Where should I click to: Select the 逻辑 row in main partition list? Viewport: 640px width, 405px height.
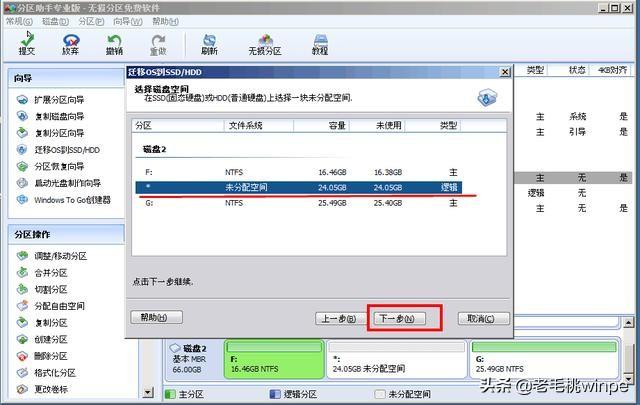(573, 193)
